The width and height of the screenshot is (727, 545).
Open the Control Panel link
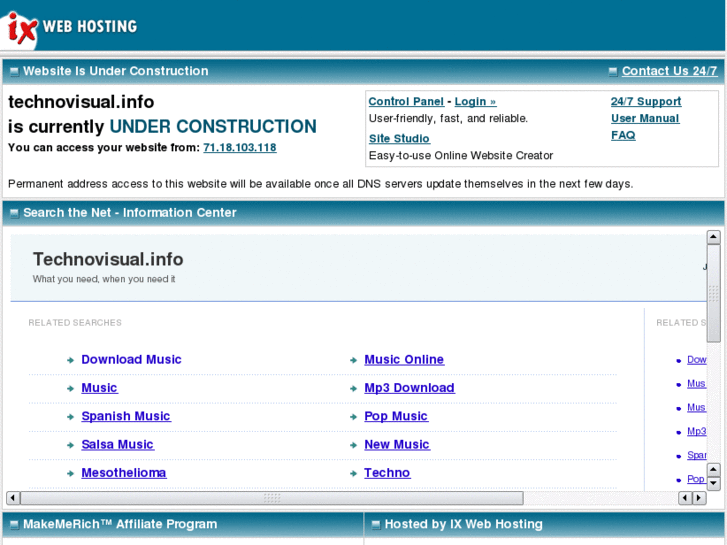click(406, 101)
